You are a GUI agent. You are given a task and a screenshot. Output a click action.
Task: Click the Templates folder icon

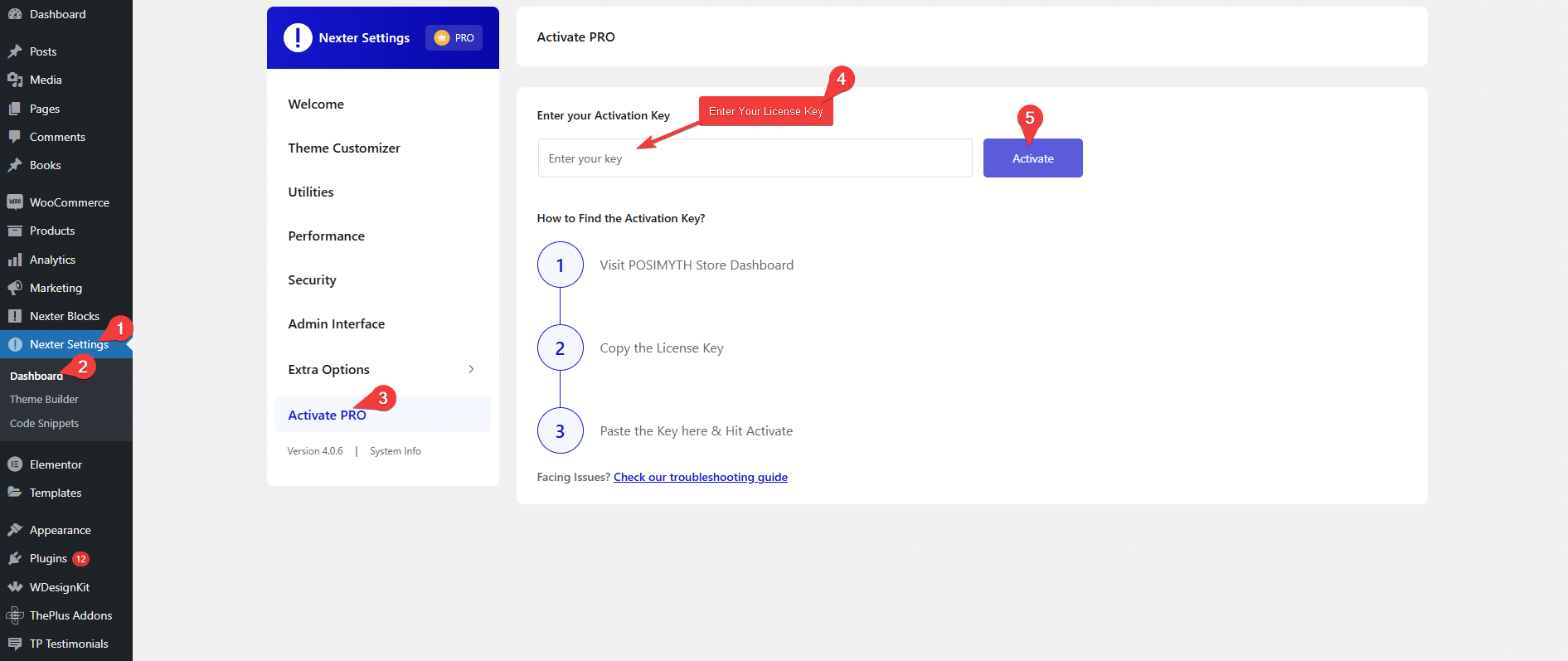coord(15,493)
